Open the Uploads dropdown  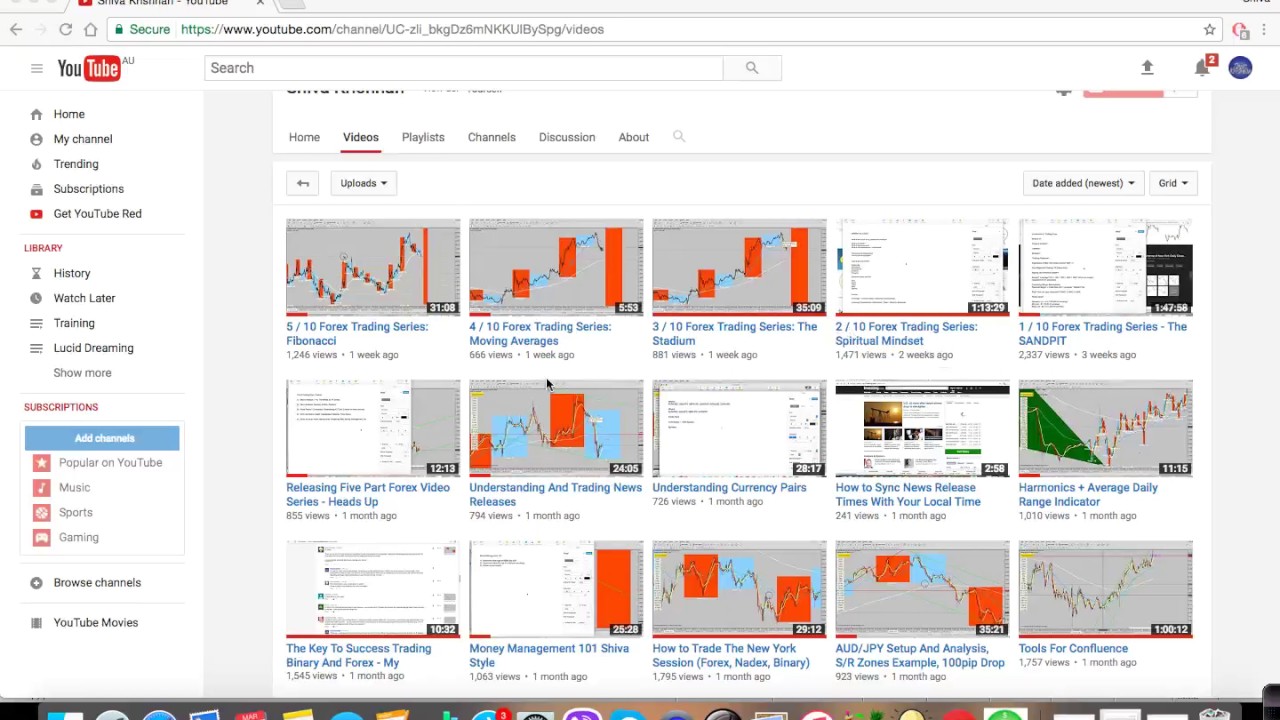(364, 183)
